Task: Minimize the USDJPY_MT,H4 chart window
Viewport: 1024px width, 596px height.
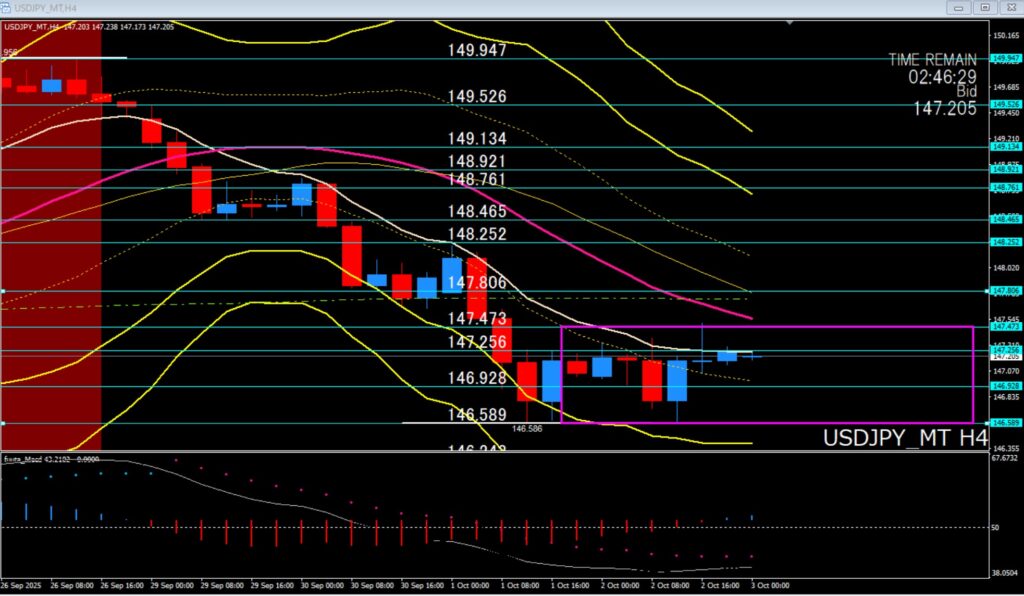Action: pyautogui.click(x=959, y=8)
